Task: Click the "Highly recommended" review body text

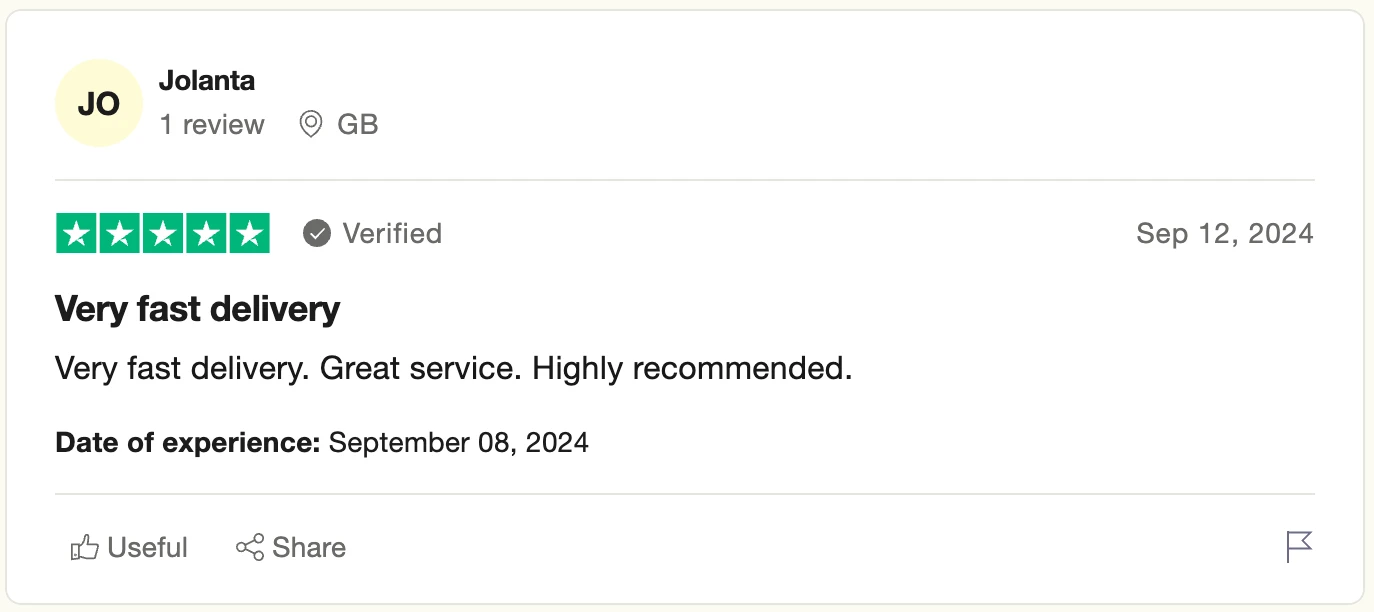Action: point(691,369)
